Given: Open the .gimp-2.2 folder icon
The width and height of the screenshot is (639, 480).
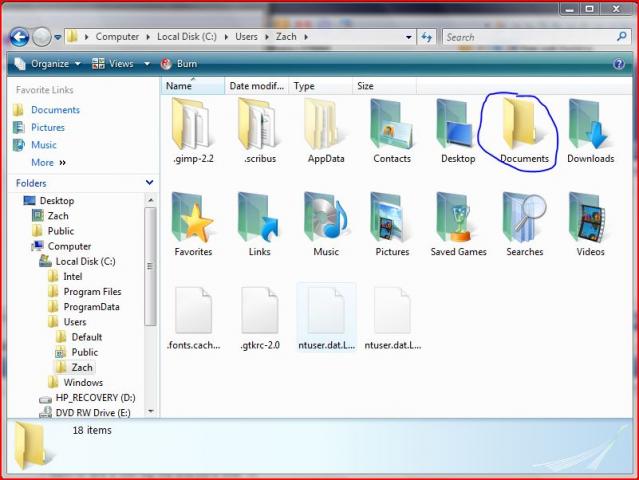Looking at the screenshot, I should [x=190, y=124].
